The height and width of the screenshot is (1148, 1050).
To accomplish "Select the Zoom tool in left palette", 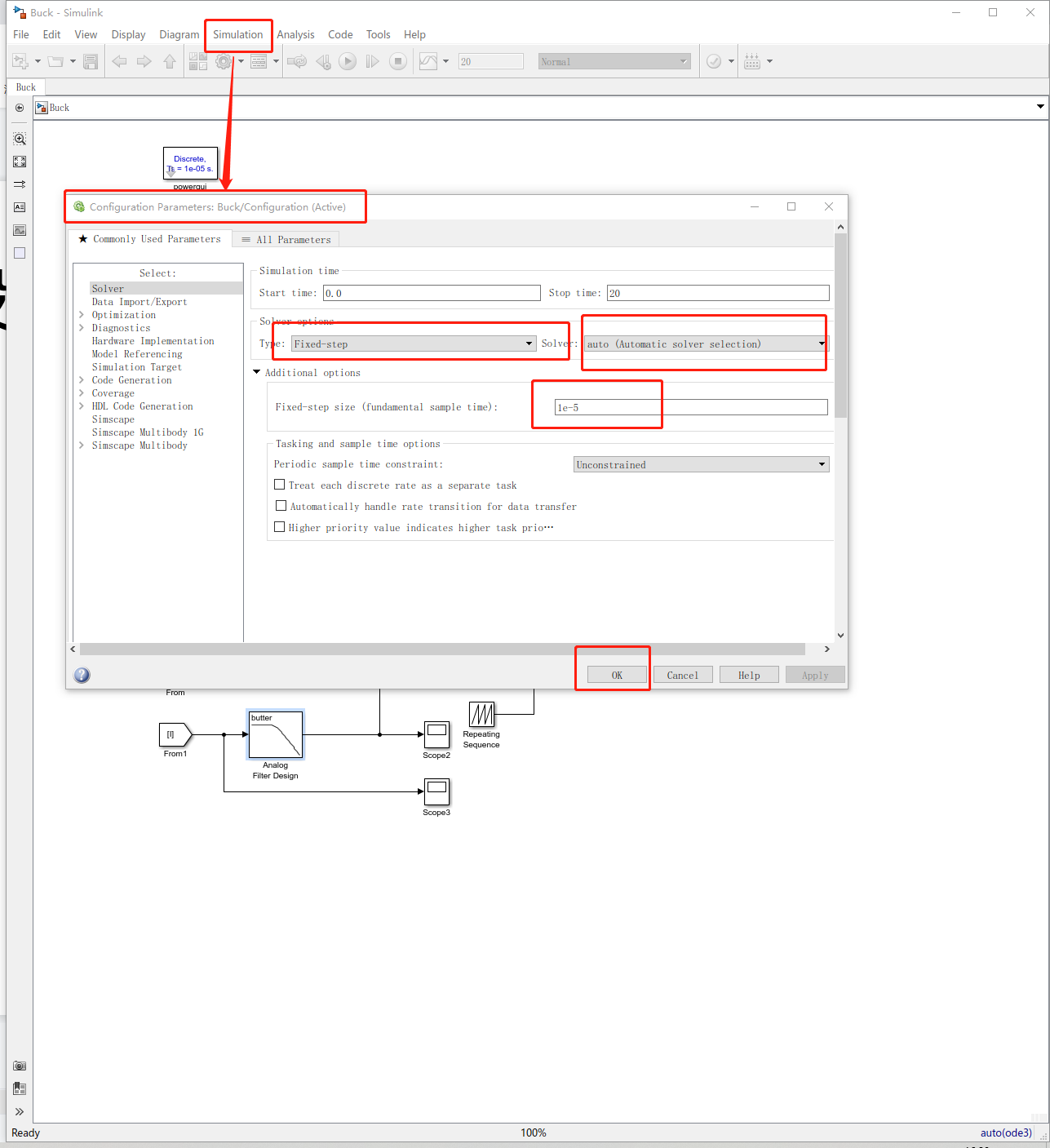I will tap(20, 139).
